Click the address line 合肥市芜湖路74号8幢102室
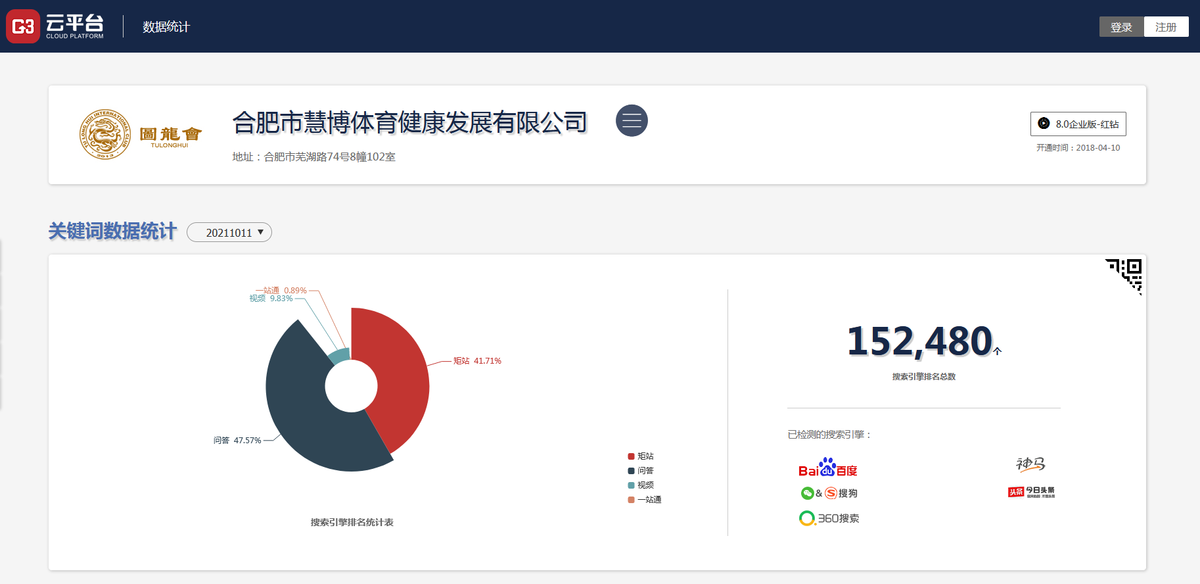This screenshot has height=584, width=1200. (x=314, y=157)
